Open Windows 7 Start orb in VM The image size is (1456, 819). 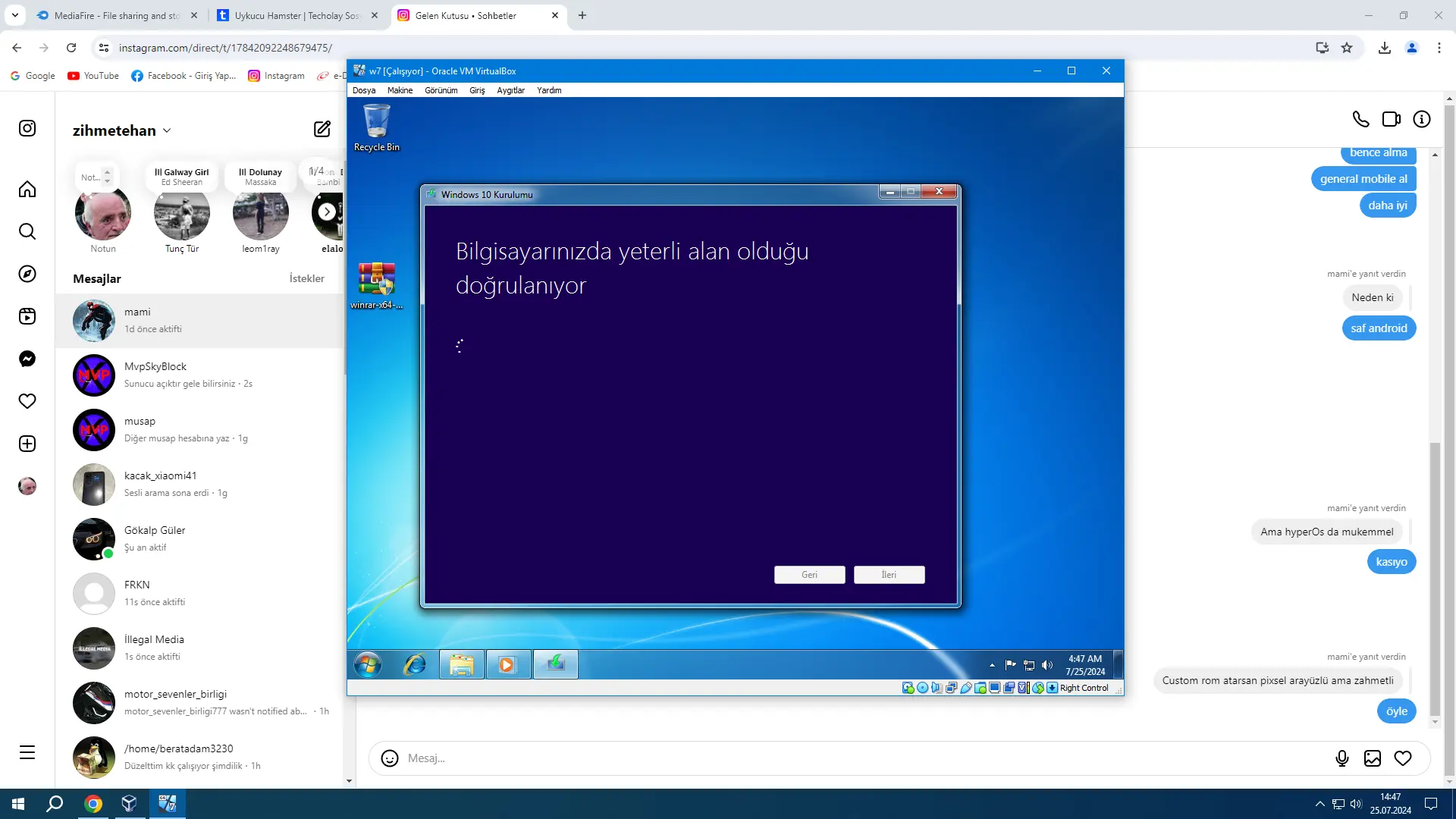point(368,665)
